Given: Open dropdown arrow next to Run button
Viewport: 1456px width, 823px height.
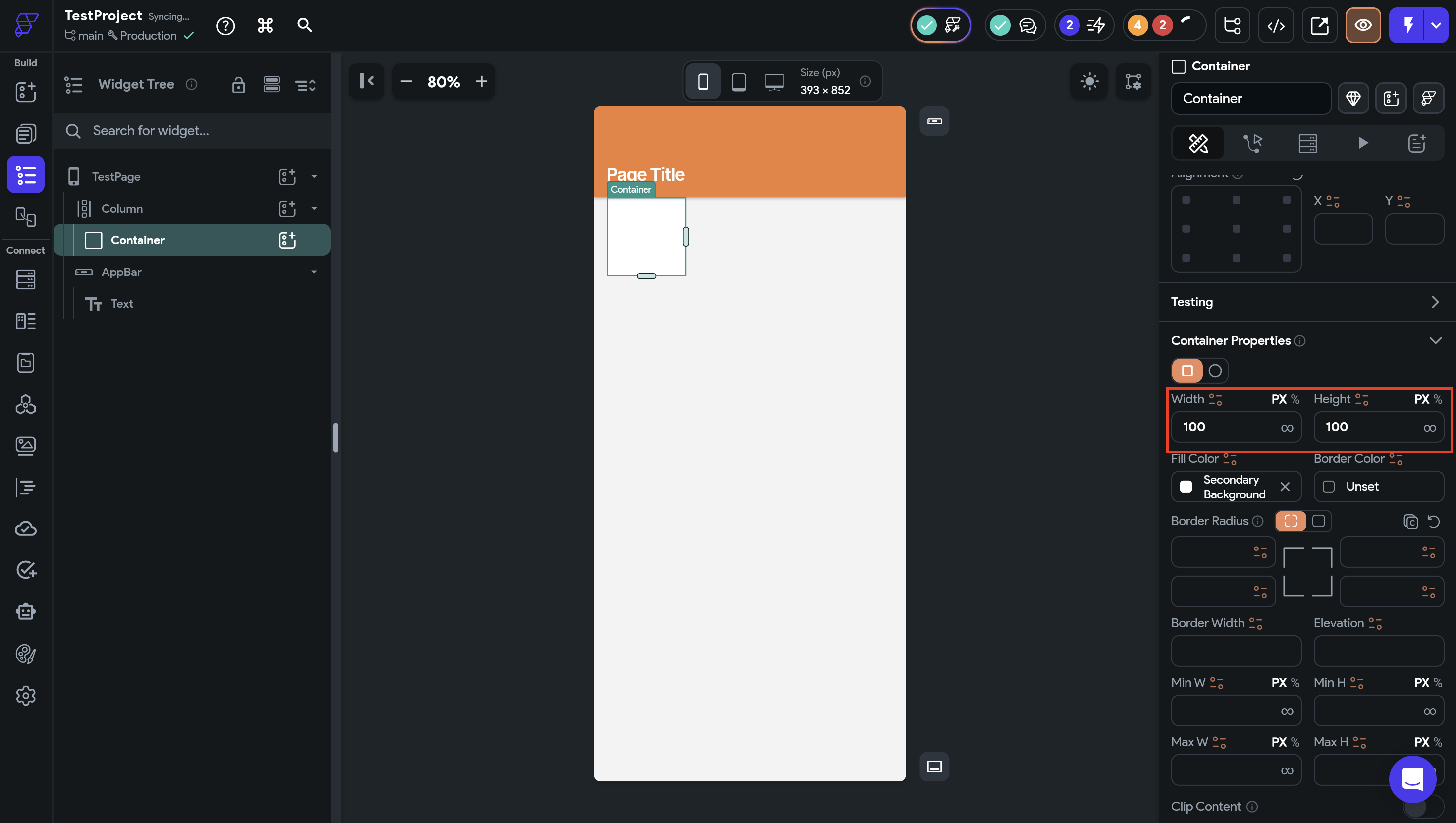Looking at the screenshot, I should click(x=1436, y=25).
